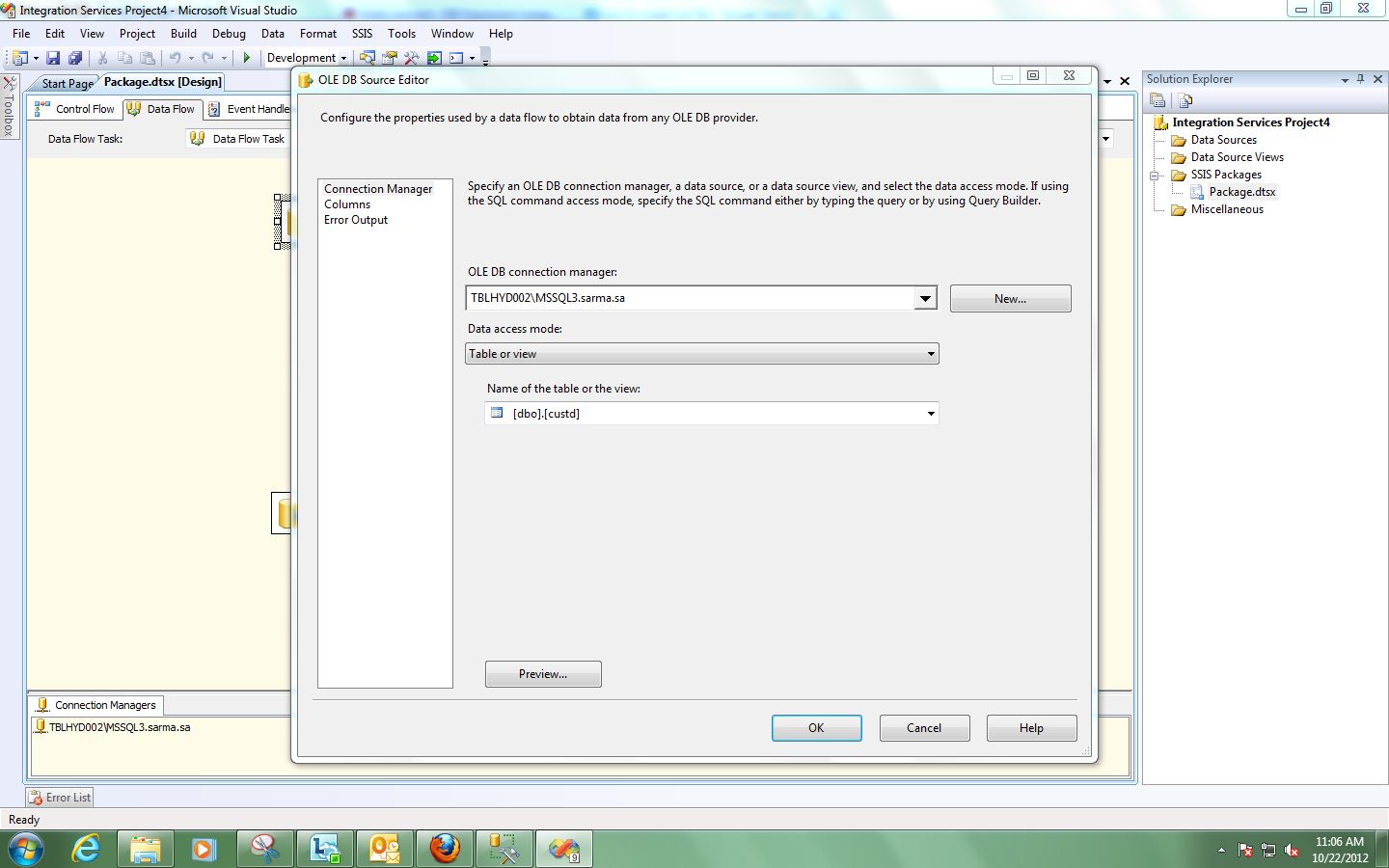Click the Save toolbar icon

pyautogui.click(x=53, y=58)
